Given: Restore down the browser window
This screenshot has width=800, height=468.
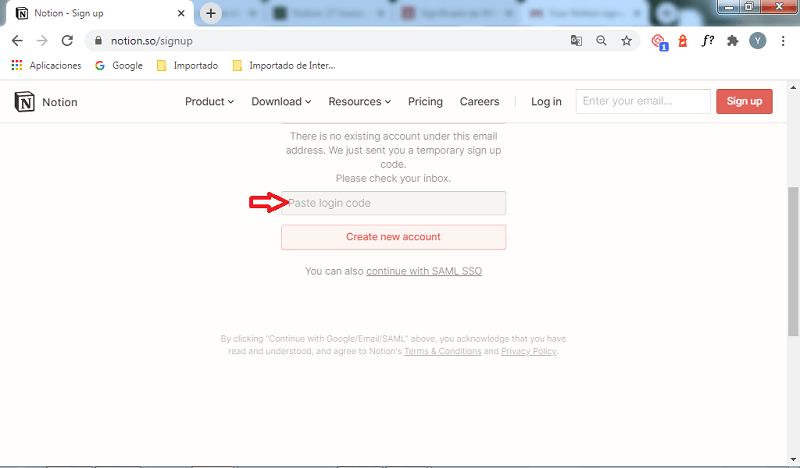Looking at the screenshot, I should click(x=749, y=6).
